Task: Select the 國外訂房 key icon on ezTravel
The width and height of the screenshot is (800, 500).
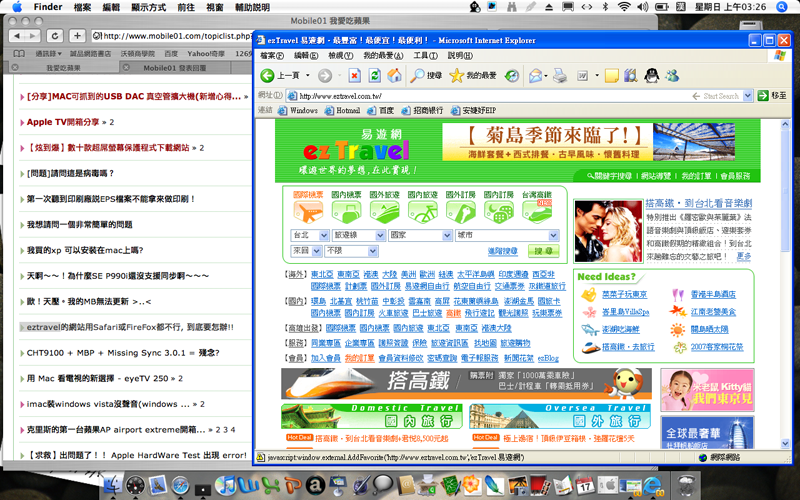Action: (460, 212)
